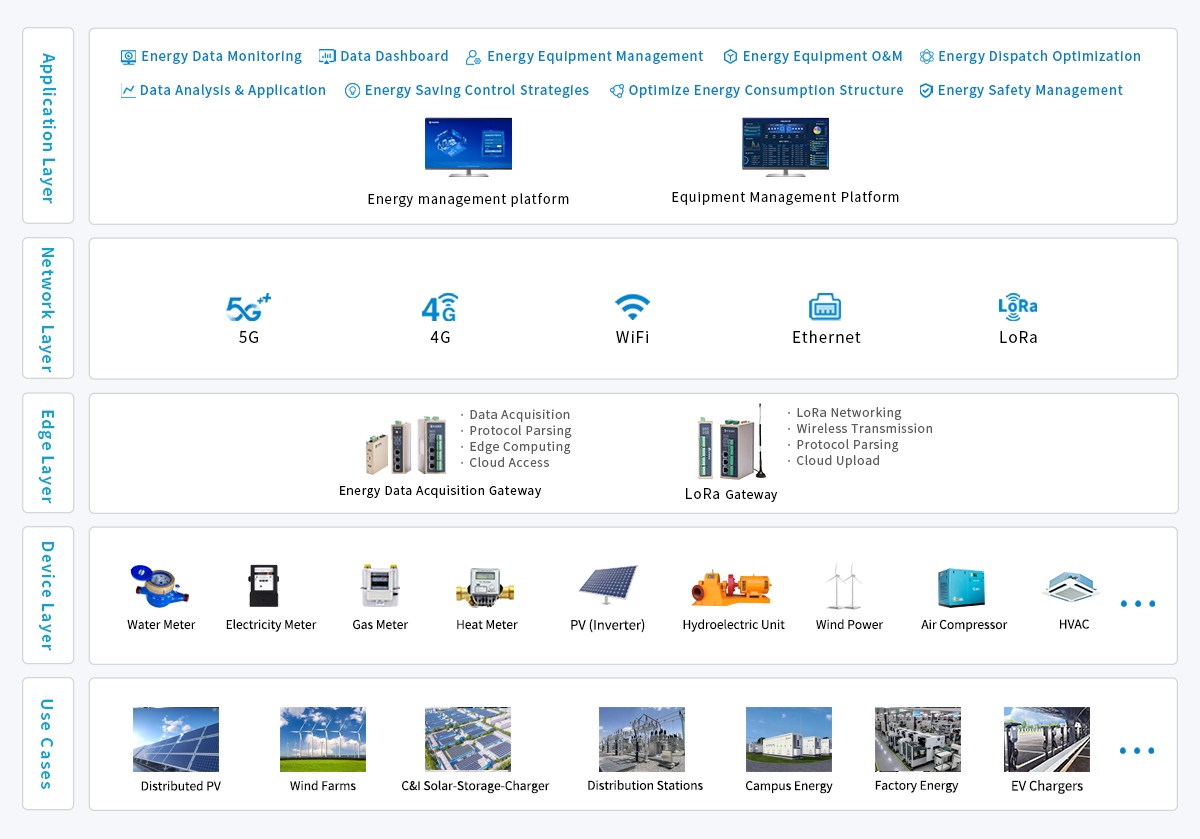Click the 5G network icon
The width and height of the screenshot is (1200, 839).
pyautogui.click(x=248, y=307)
